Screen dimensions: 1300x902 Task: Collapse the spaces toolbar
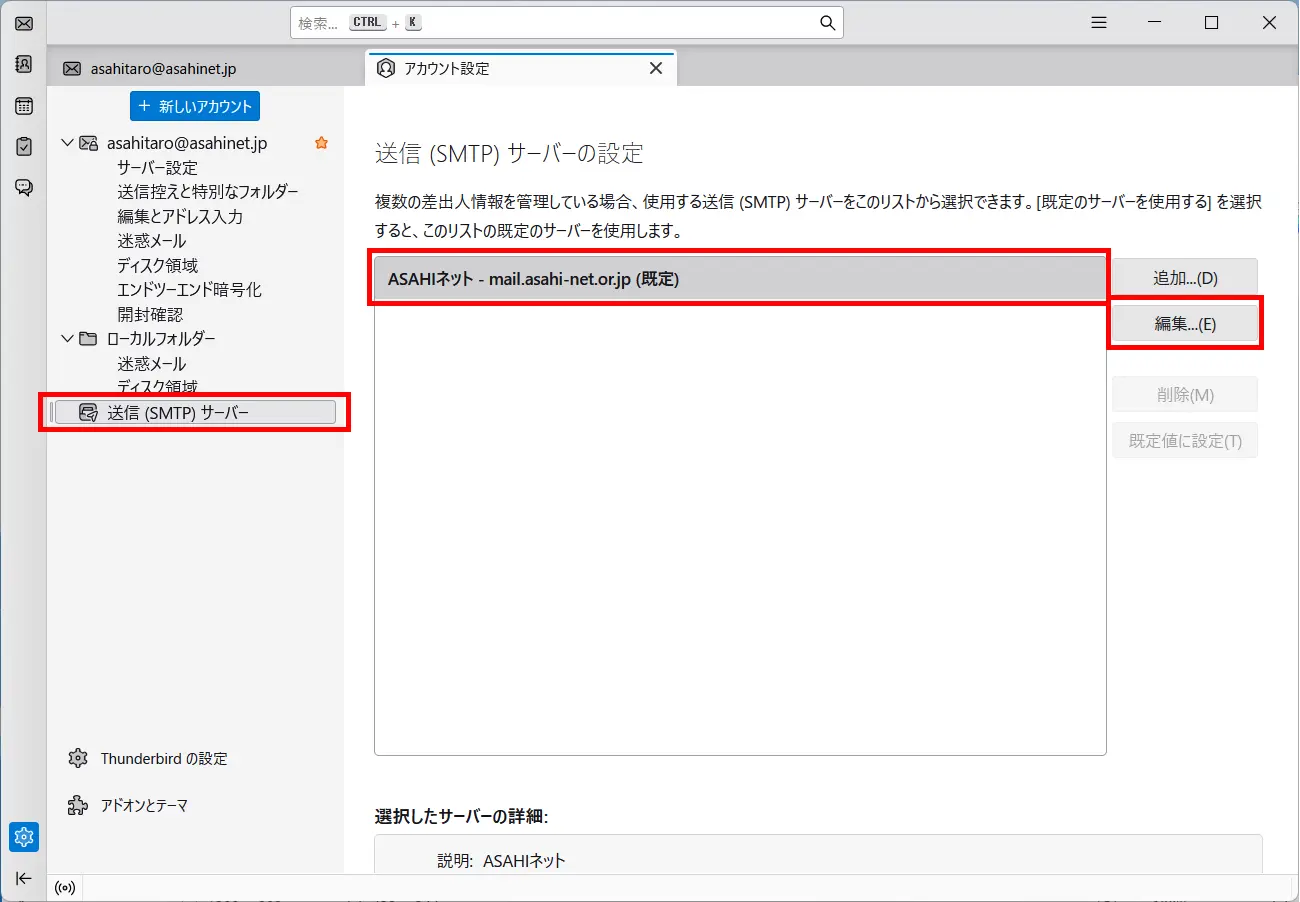coord(23,878)
